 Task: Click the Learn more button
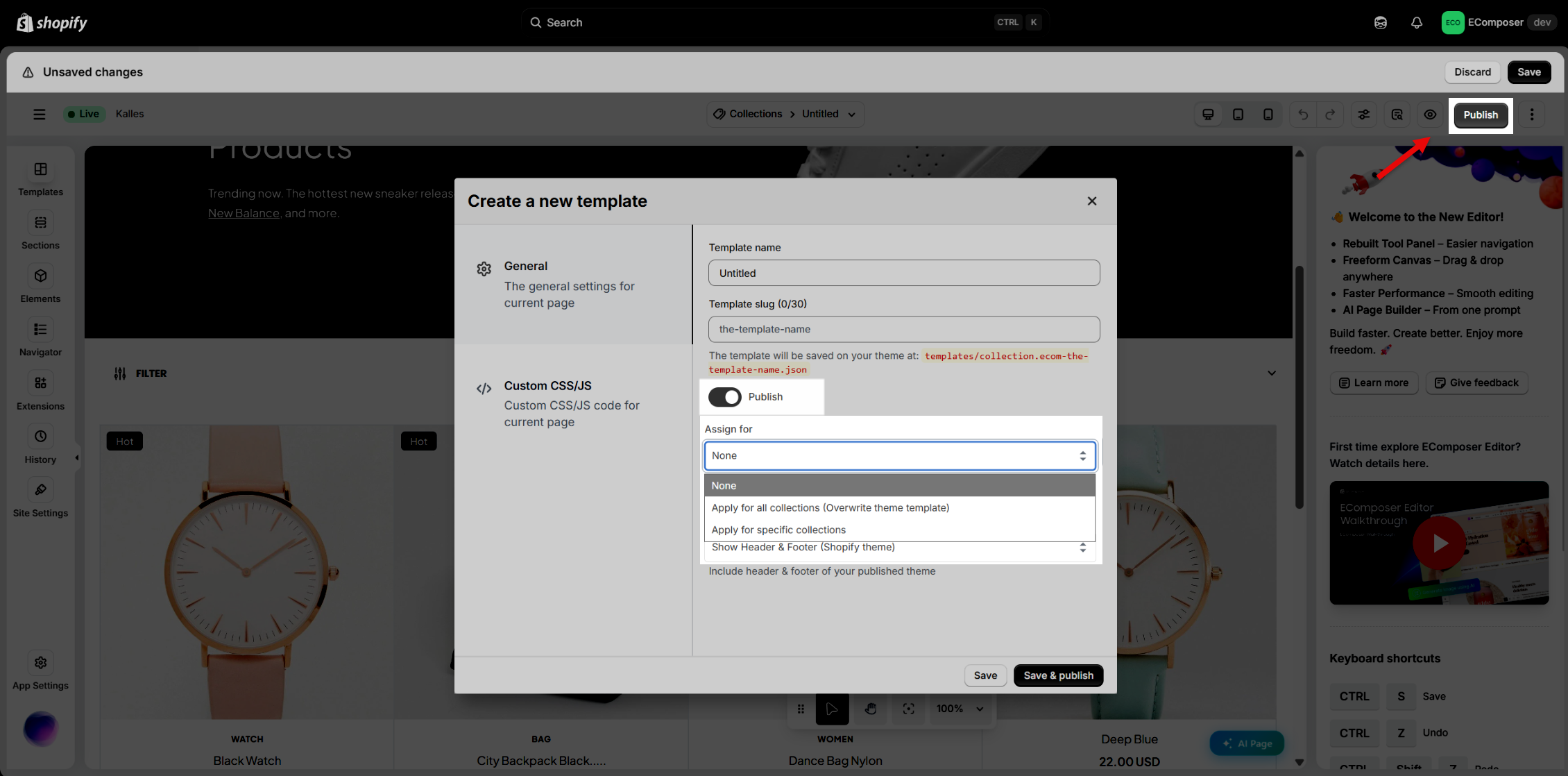pos(1374,383)
